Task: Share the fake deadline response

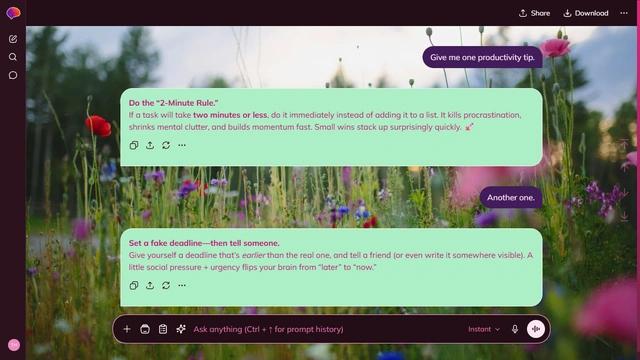Action: [x=150, y=285]
